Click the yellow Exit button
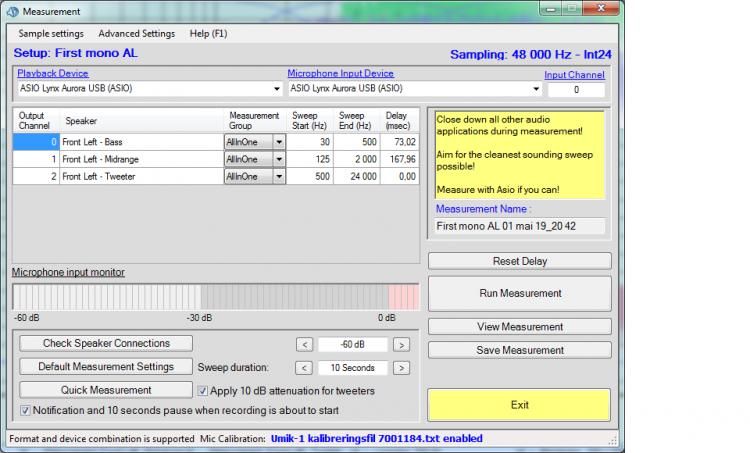 coord(519,405)
